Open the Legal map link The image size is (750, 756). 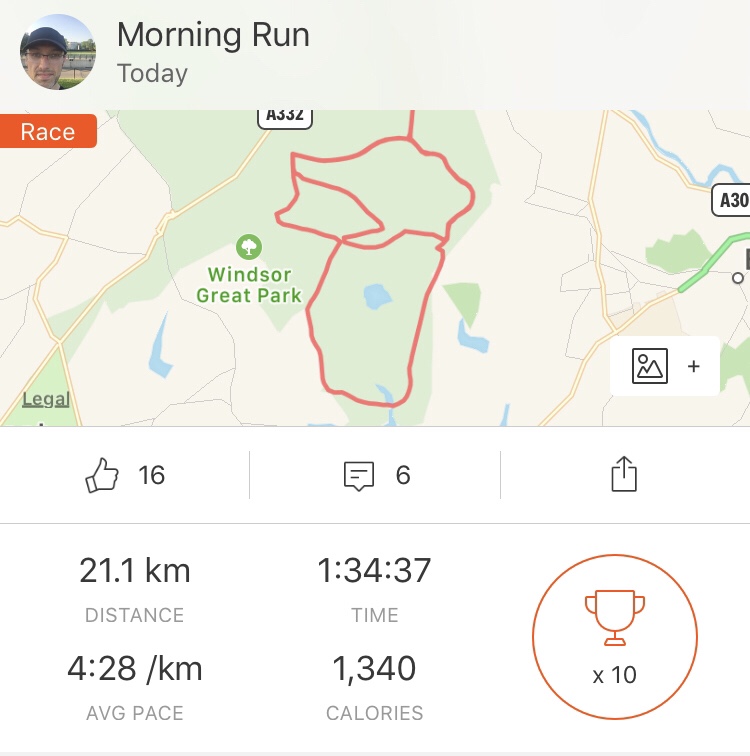tap(46, 400)
